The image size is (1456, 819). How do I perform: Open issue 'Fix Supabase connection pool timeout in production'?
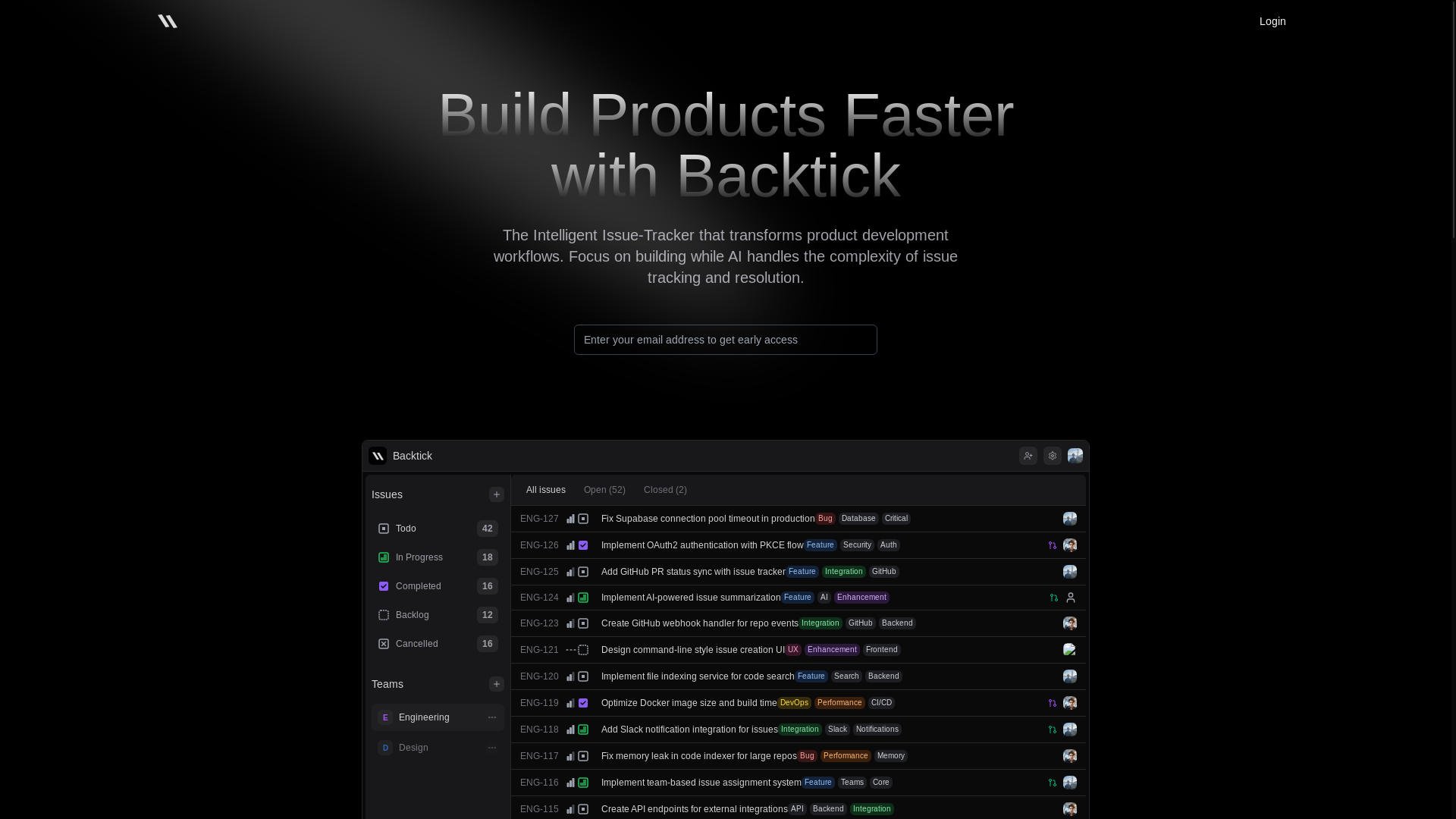(x=708, y=519)
